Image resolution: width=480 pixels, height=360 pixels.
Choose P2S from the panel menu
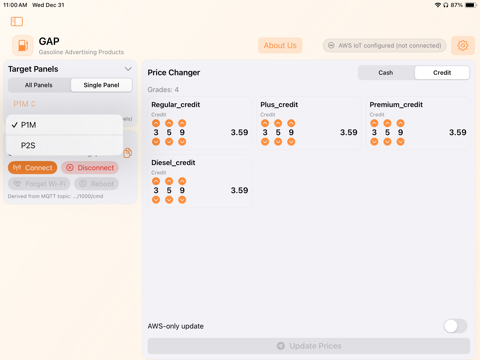(64, 145)
